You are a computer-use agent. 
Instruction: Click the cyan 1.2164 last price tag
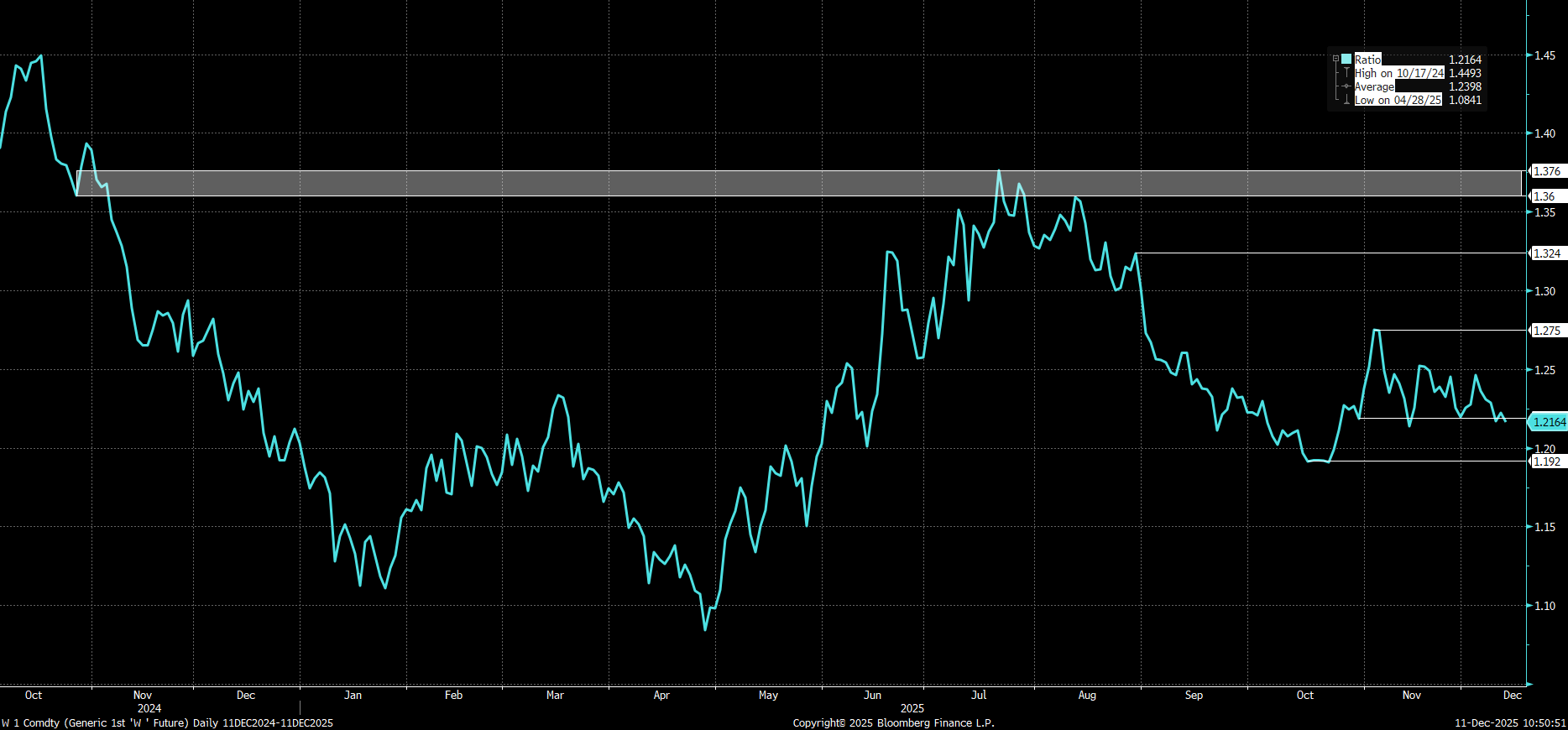point(1549,422)
